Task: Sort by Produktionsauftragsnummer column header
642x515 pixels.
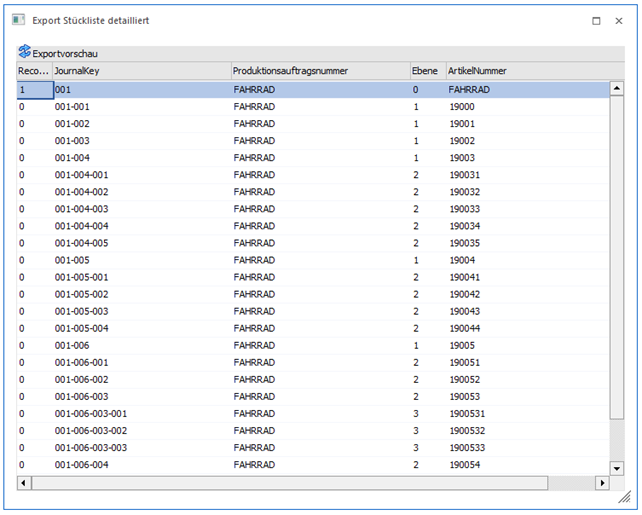Action: coord(318,71)
